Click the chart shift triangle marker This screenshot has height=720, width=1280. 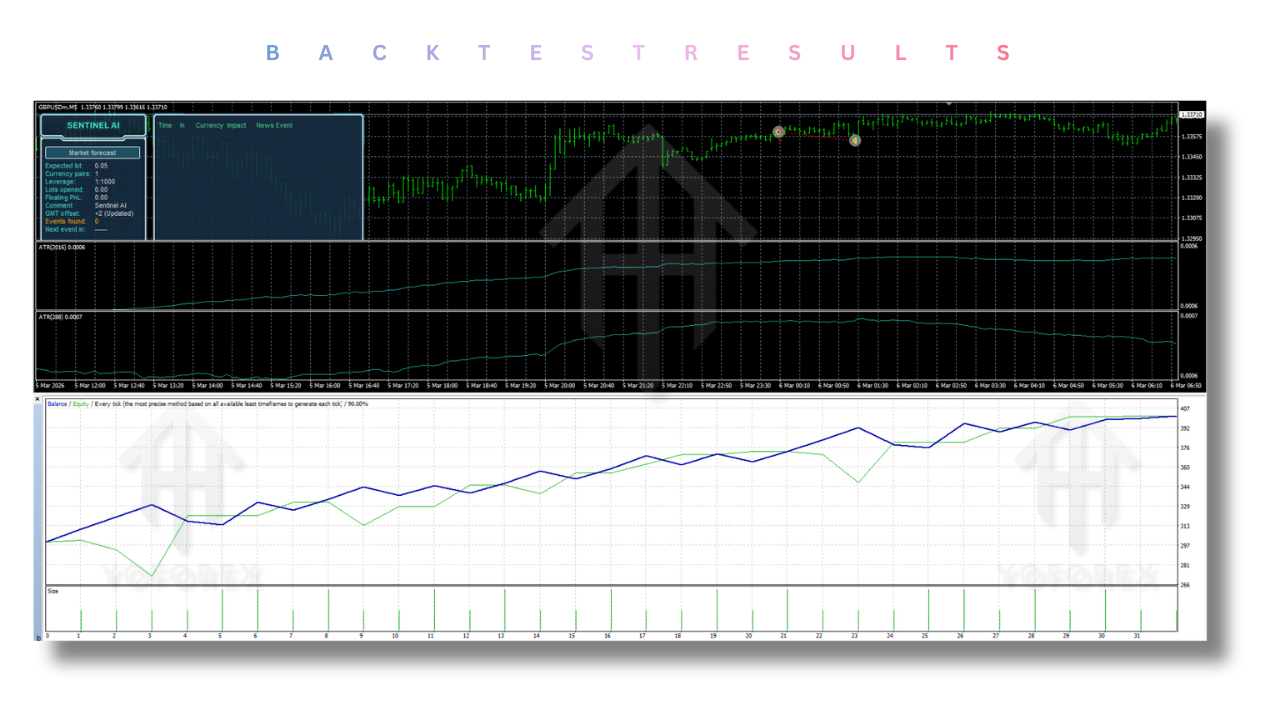tap(948, 103)
